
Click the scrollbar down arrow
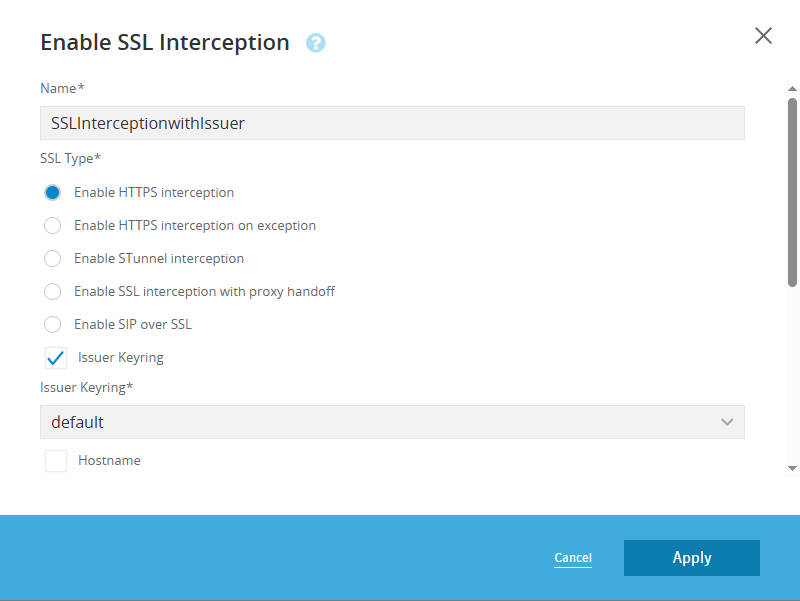point(792,468)
